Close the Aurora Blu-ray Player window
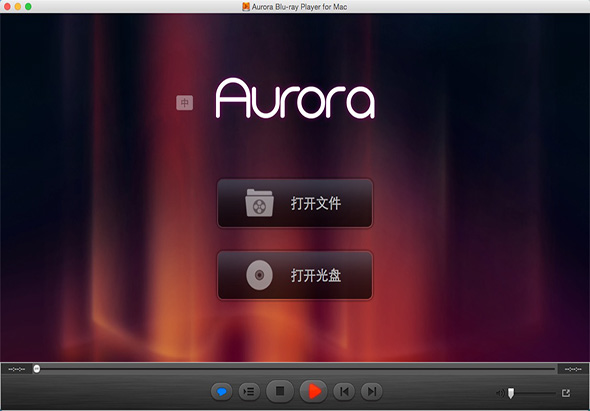 (7, 6)
